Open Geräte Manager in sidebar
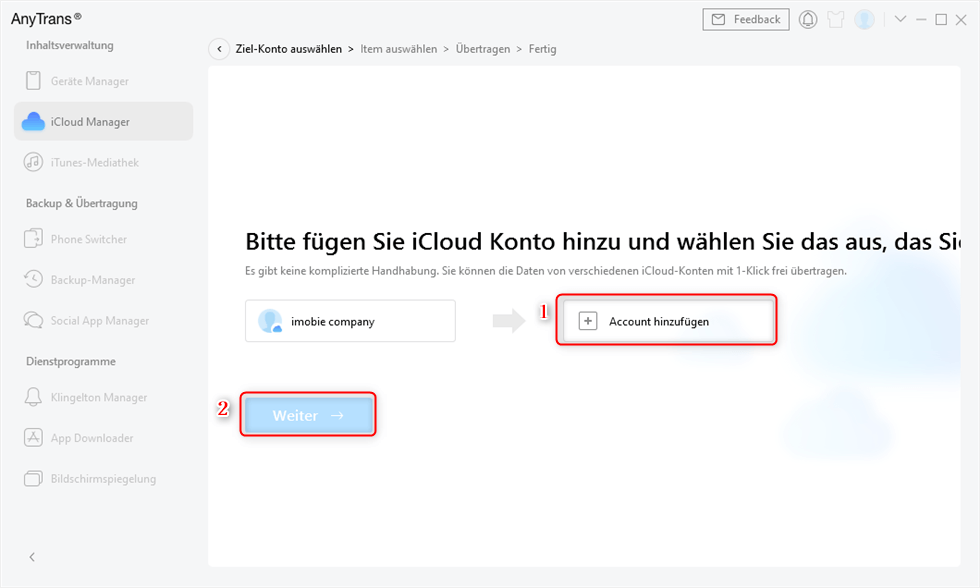This screenshot has height=588, width=980. (x=103, y=81)
